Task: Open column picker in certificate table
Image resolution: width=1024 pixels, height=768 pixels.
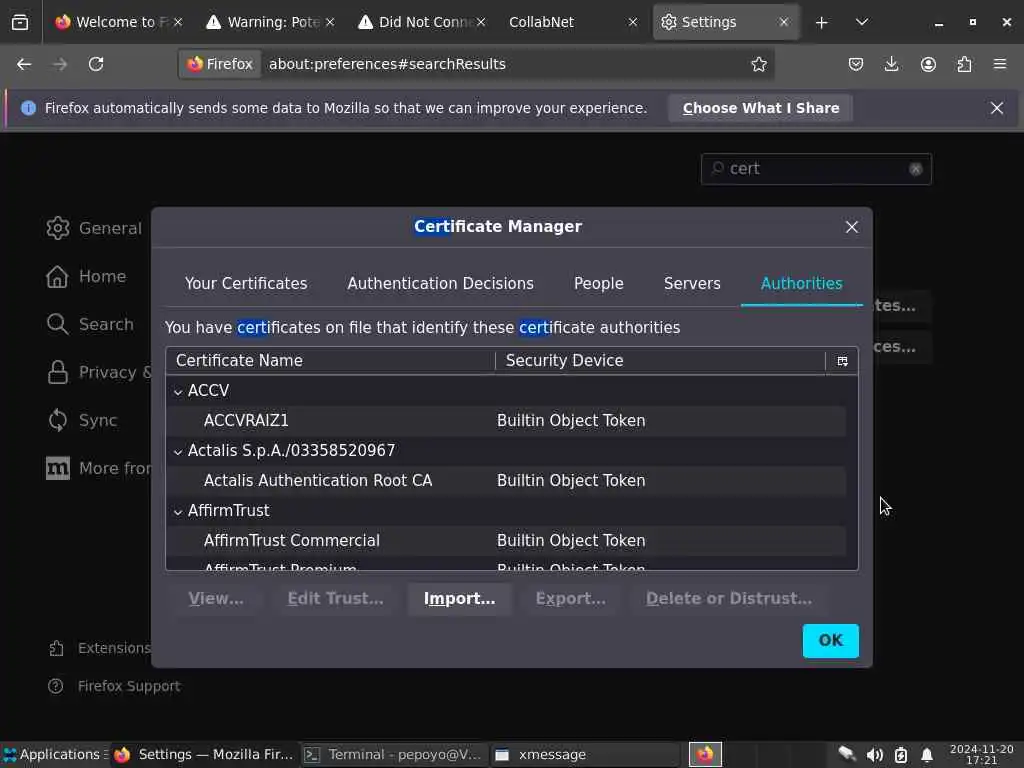Action: click(x=842, y=361)
